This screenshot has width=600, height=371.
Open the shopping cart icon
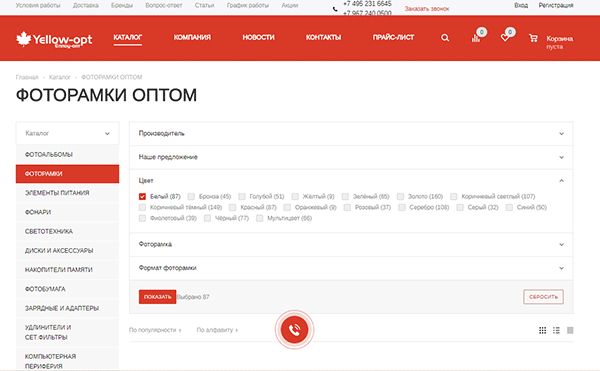tap(533, 38)
